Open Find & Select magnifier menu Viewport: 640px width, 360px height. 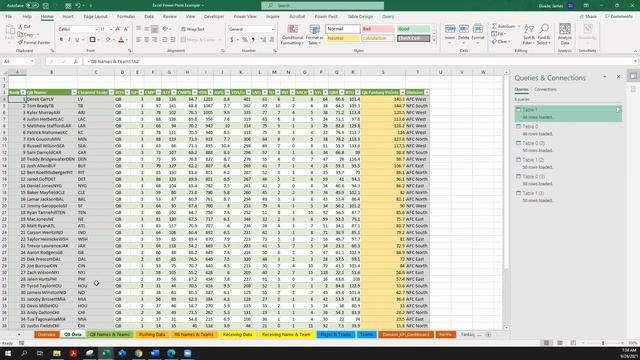tap(544, 34)
